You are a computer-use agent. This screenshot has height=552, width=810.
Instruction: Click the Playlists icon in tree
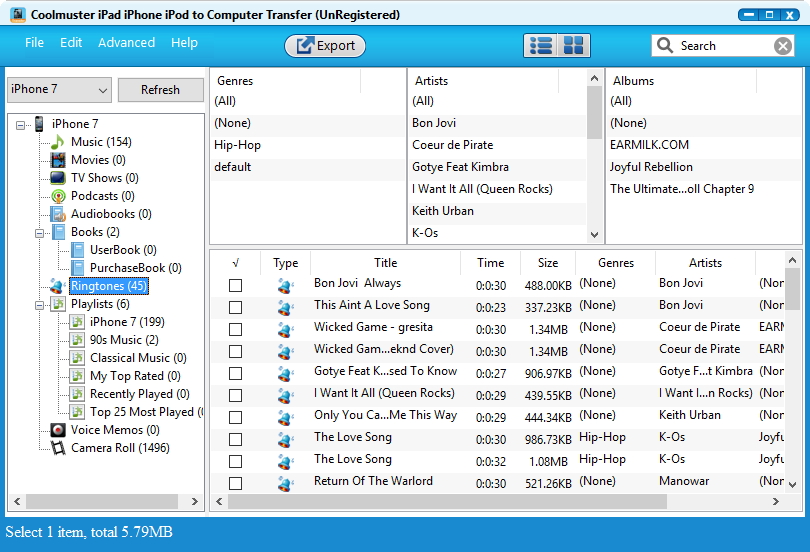58,304
